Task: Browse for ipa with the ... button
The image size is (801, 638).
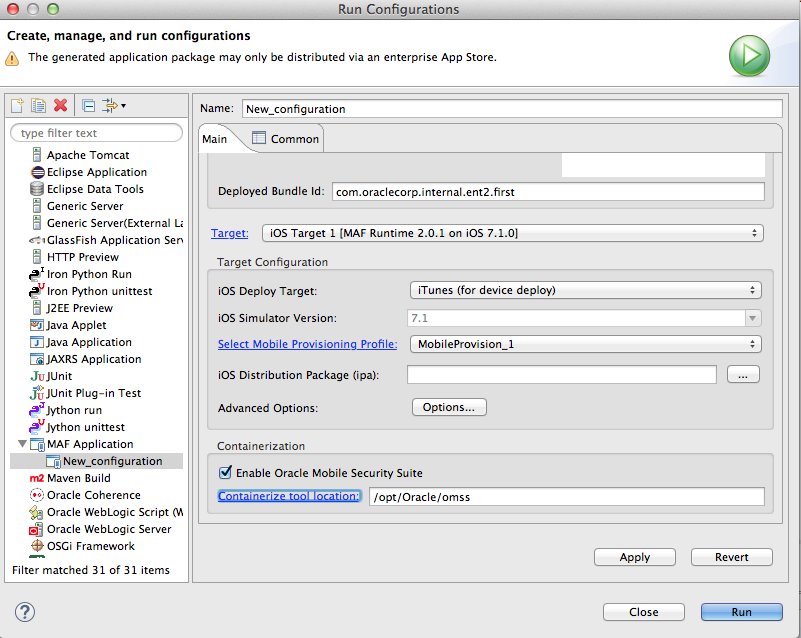Action: (743, 374)
